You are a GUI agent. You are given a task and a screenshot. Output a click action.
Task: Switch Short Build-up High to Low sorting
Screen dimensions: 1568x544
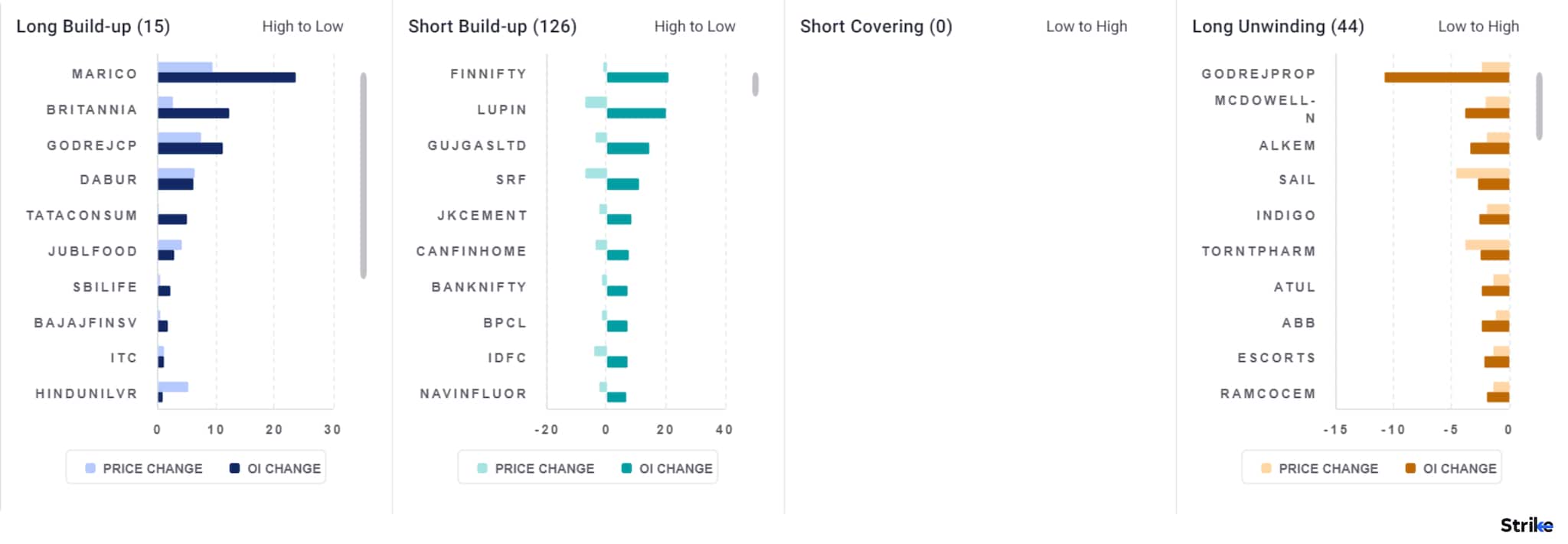point(694,27)
